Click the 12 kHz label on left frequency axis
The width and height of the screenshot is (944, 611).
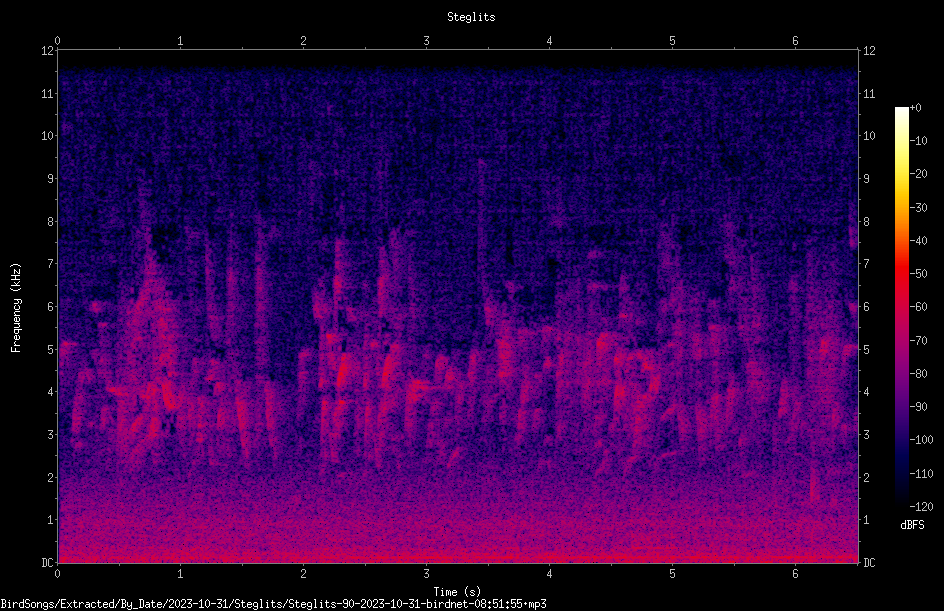48,51
